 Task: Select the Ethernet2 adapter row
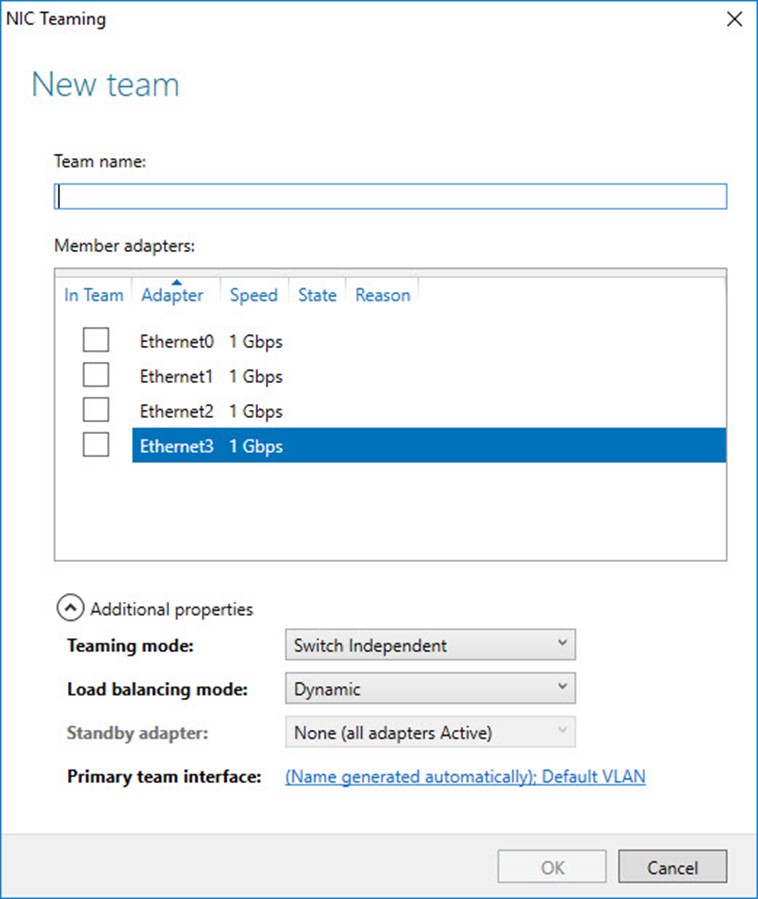pyautogui.click(x=429, y=411)
